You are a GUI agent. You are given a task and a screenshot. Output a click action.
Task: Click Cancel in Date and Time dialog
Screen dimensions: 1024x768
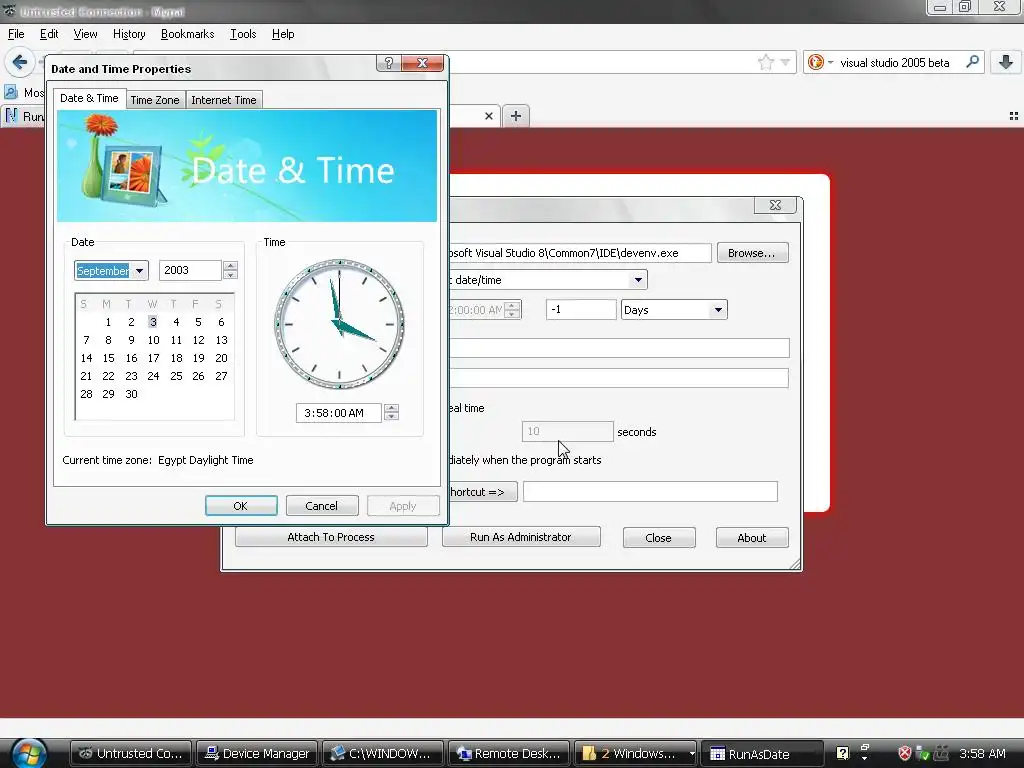pyautogui.click(x=322, y=505)
